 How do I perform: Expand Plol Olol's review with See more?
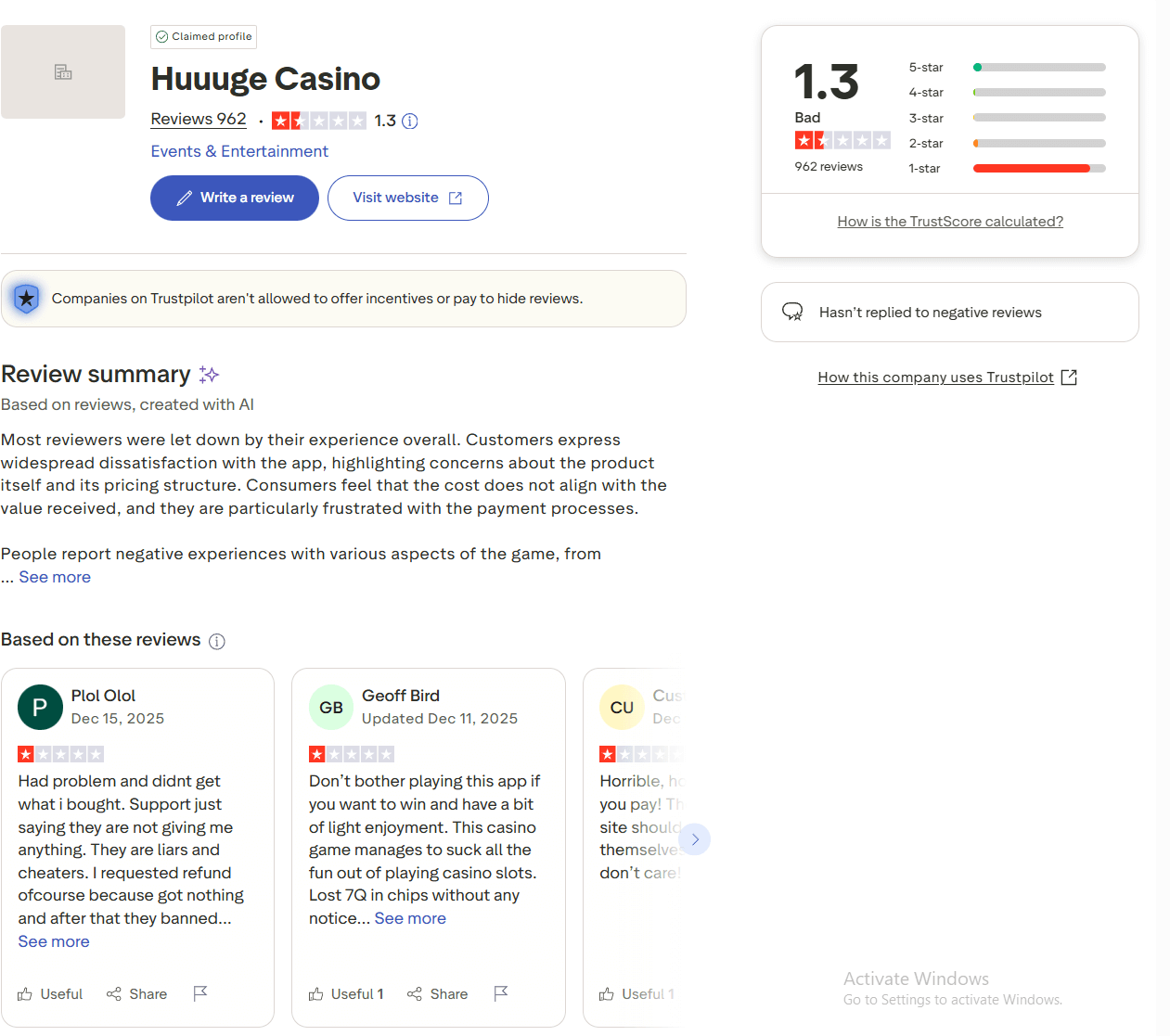pos(54,941)
